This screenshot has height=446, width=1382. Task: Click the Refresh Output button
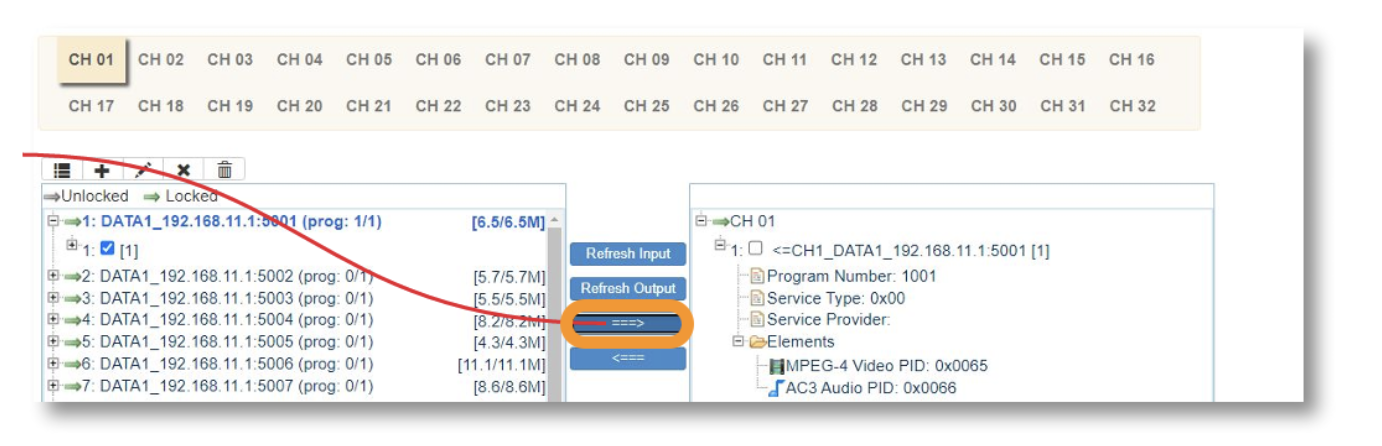click(x=628, y=288)
